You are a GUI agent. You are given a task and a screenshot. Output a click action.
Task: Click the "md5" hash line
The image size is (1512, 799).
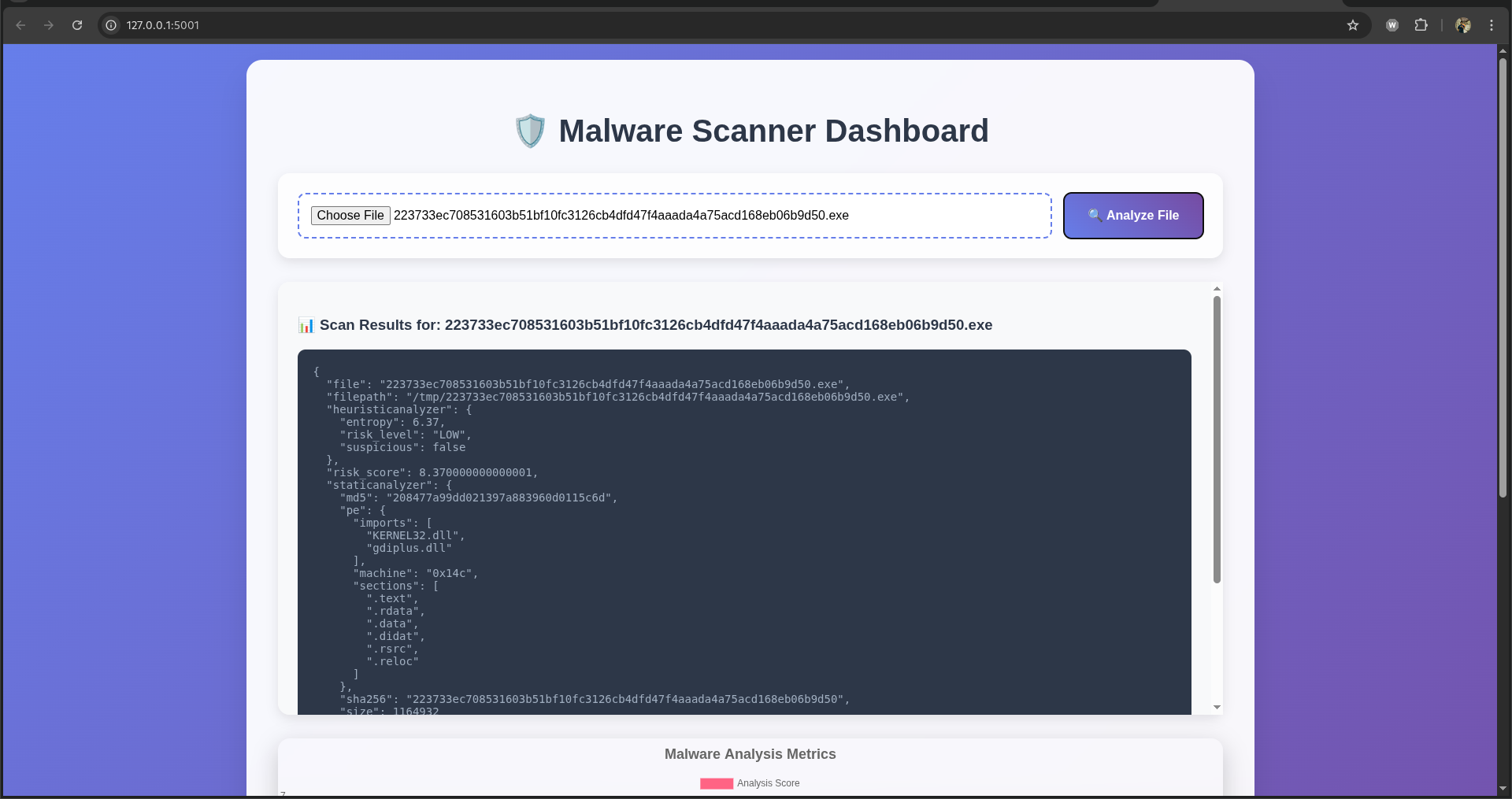coord(479,498)
